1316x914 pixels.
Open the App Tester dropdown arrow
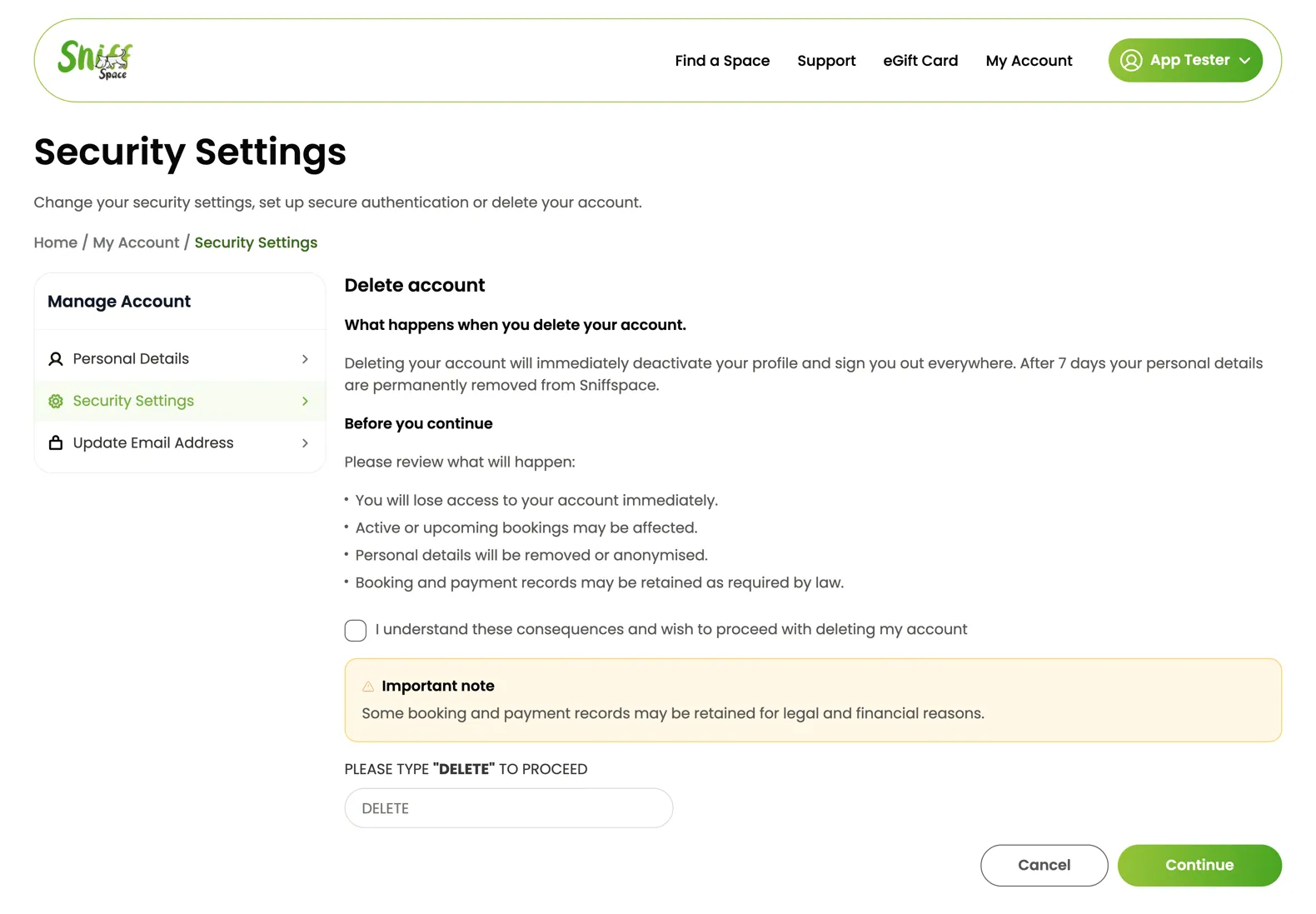point(1244,61)
